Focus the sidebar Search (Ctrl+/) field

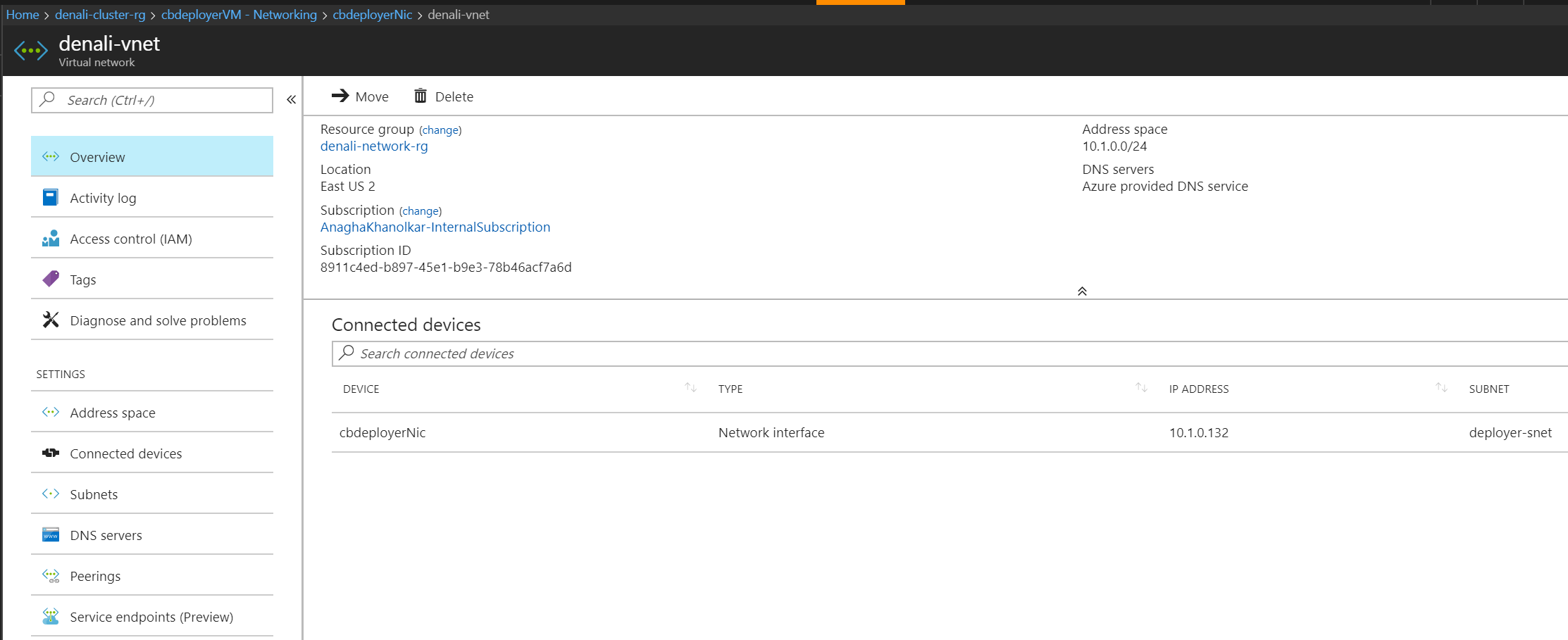coord(152,100)
